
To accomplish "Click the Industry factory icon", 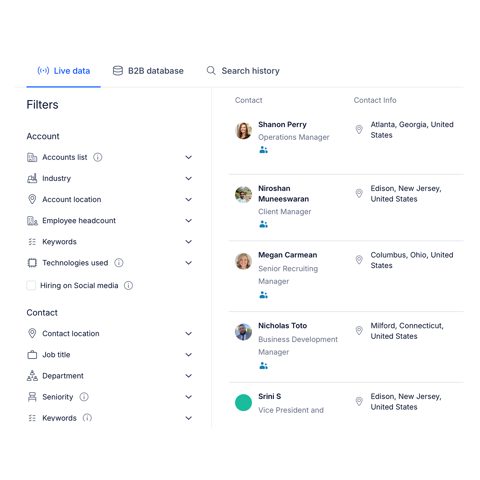I will click(x=32, y=178).
